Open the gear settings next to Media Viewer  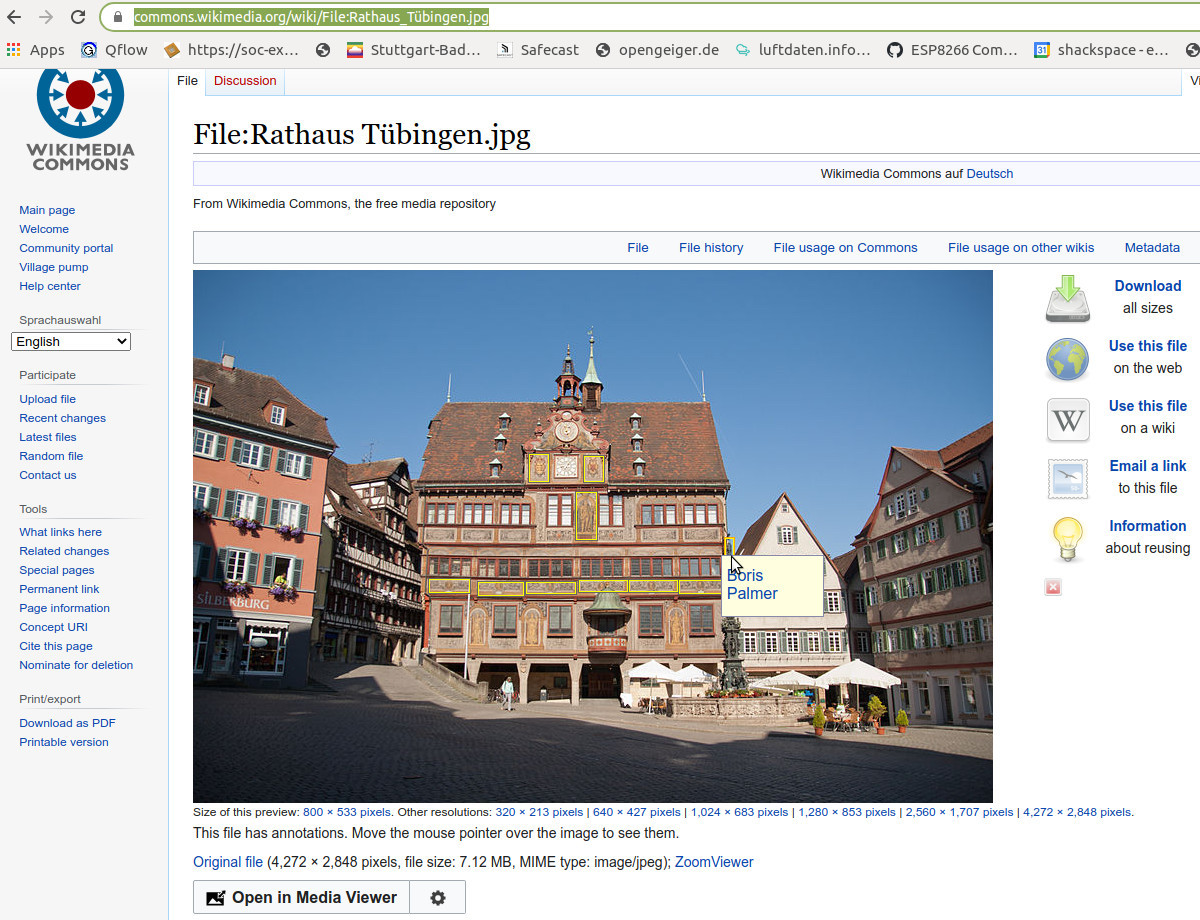click(x=437, y=897)
